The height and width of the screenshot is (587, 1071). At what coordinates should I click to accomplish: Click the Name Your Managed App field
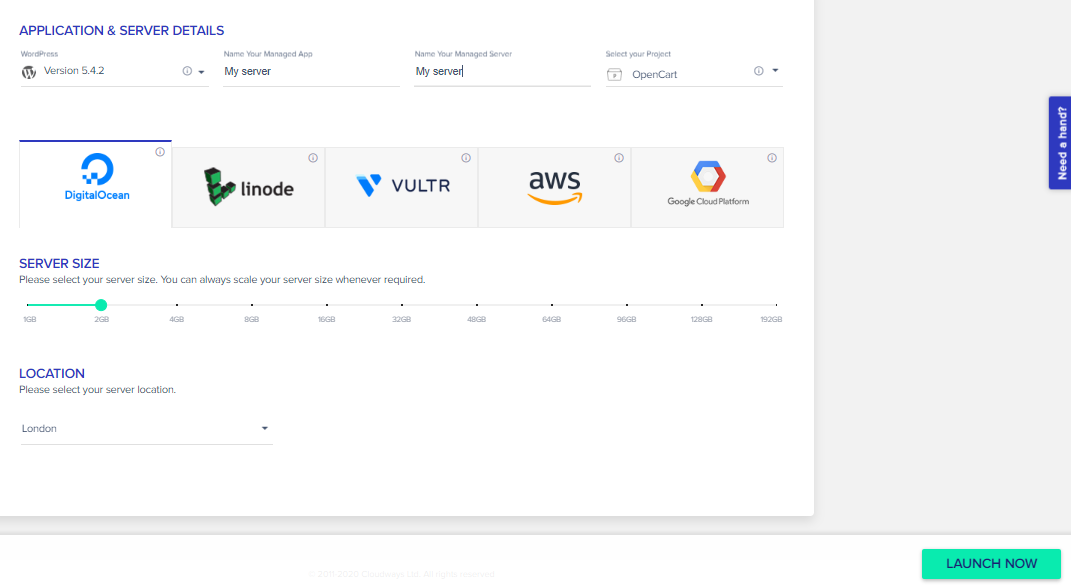311,71
